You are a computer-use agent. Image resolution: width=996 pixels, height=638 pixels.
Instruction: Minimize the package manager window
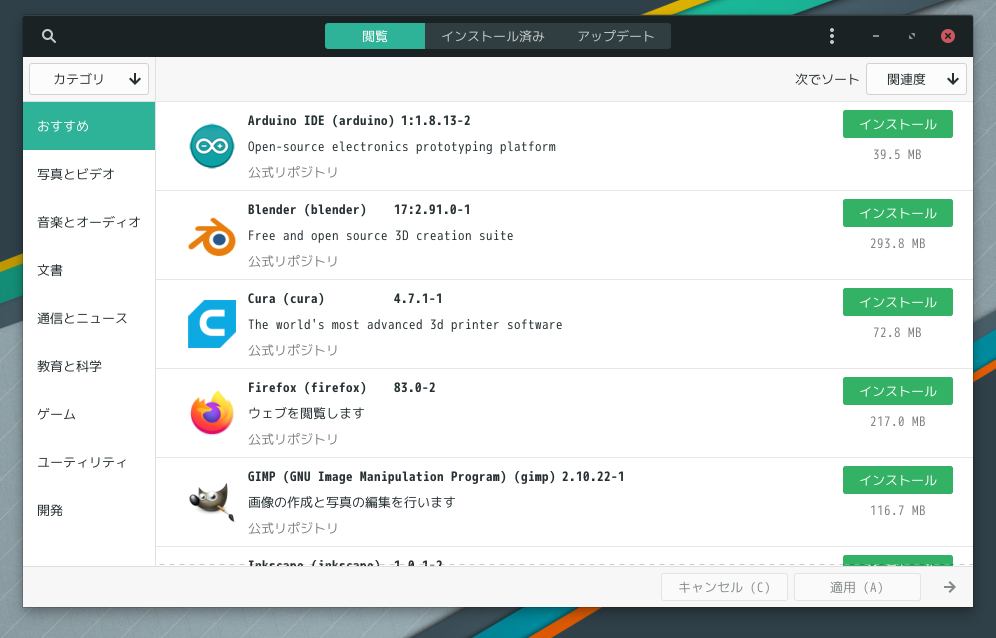[876, 36]
